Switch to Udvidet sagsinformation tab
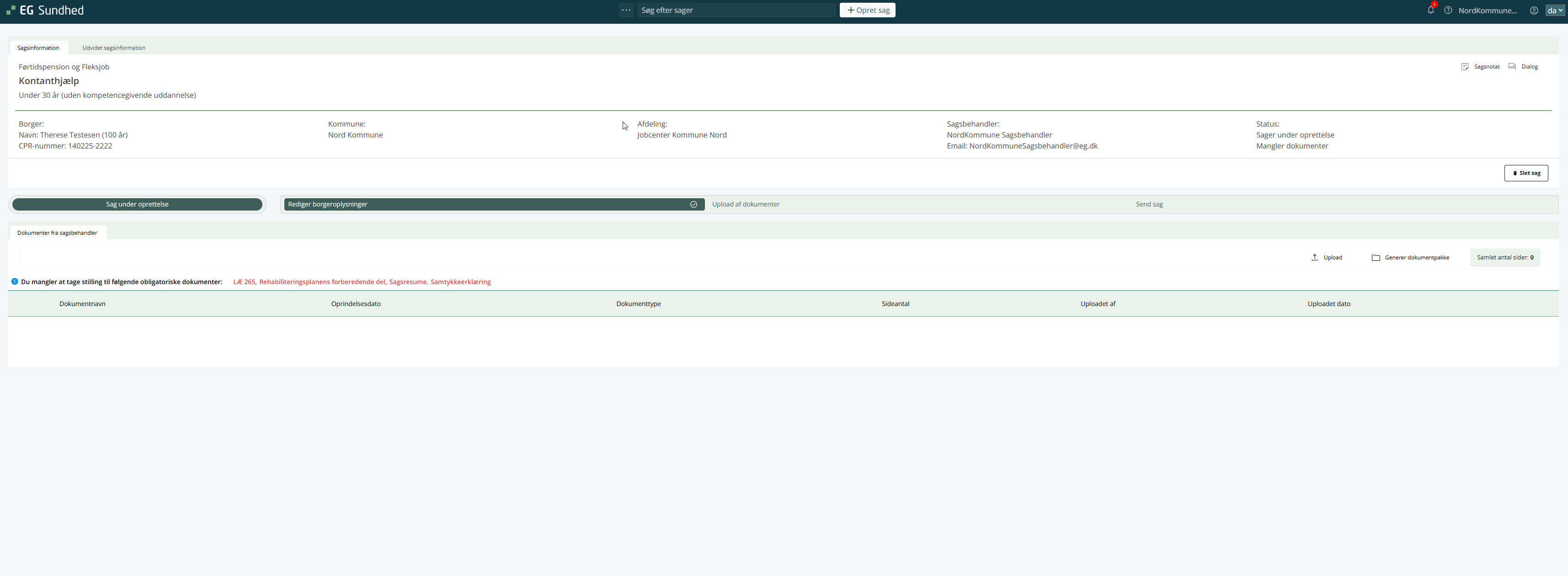Viewport: 1568px width, 576px height. pos(114,48)
